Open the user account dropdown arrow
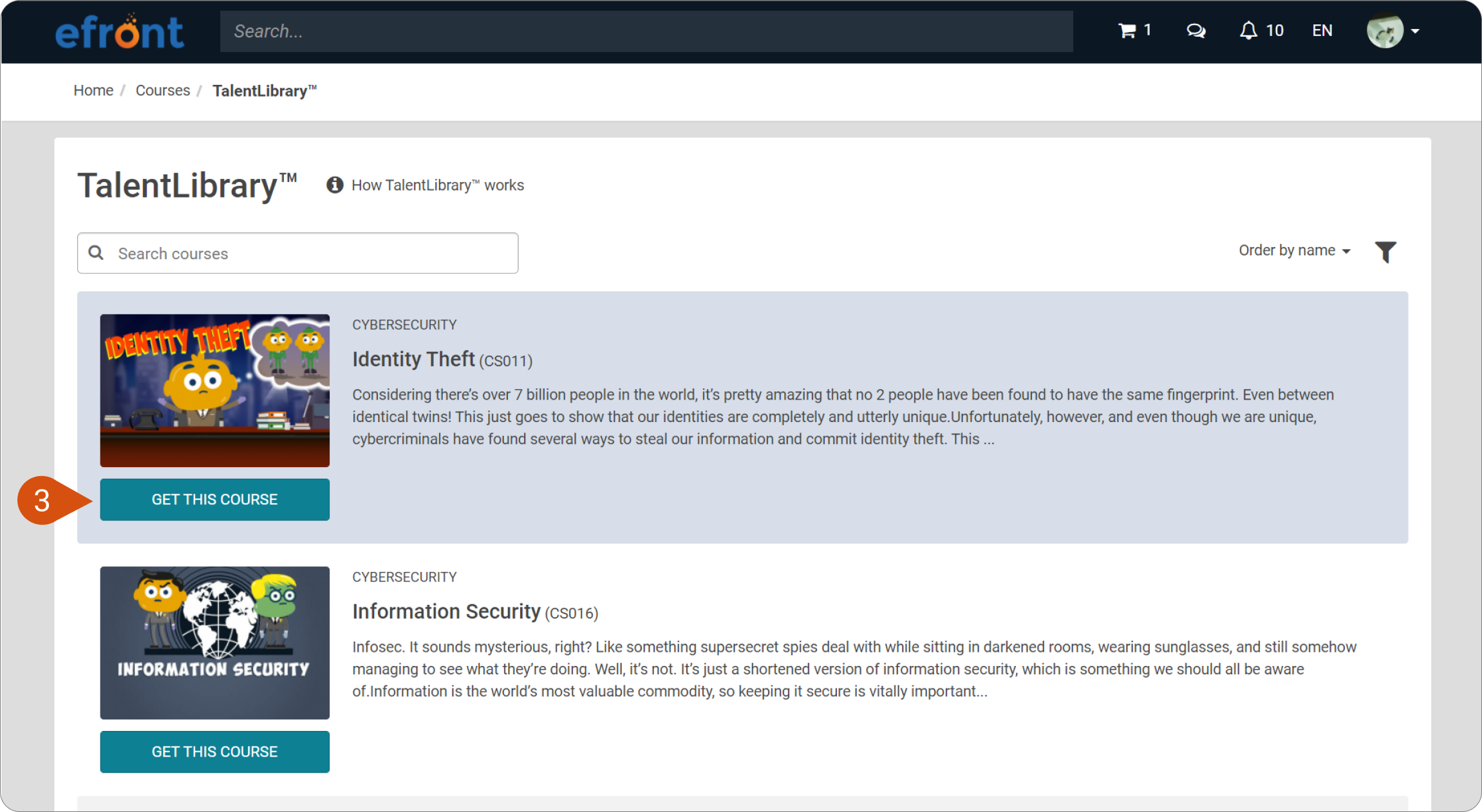 pos(1414,30)
